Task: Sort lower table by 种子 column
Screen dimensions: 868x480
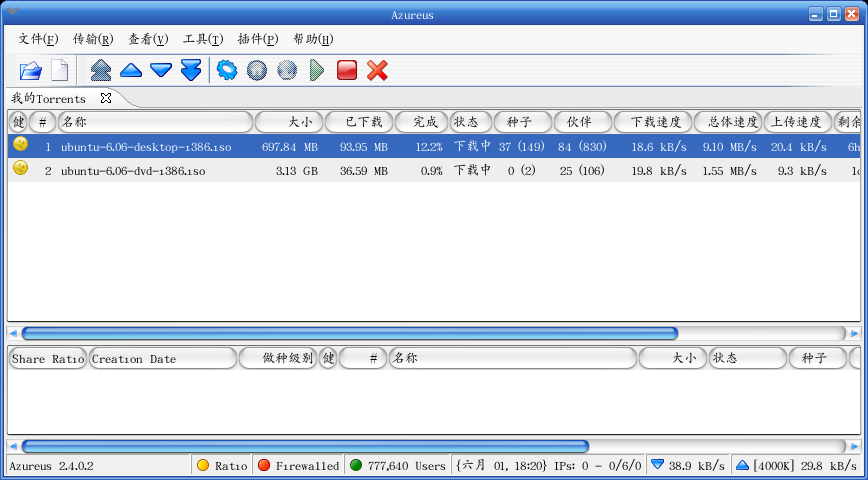Action: point(818,359)
